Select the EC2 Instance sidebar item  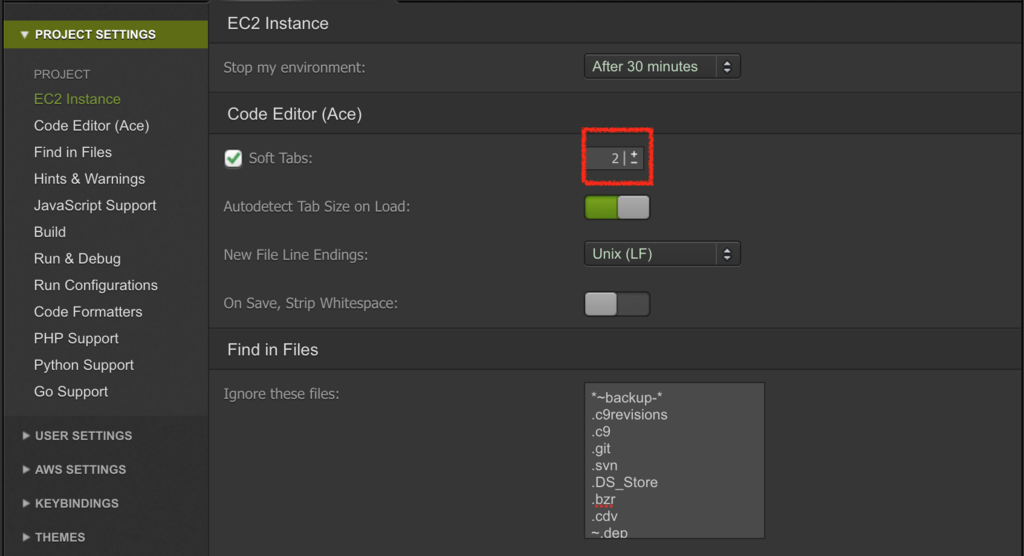tap(77, 99)
